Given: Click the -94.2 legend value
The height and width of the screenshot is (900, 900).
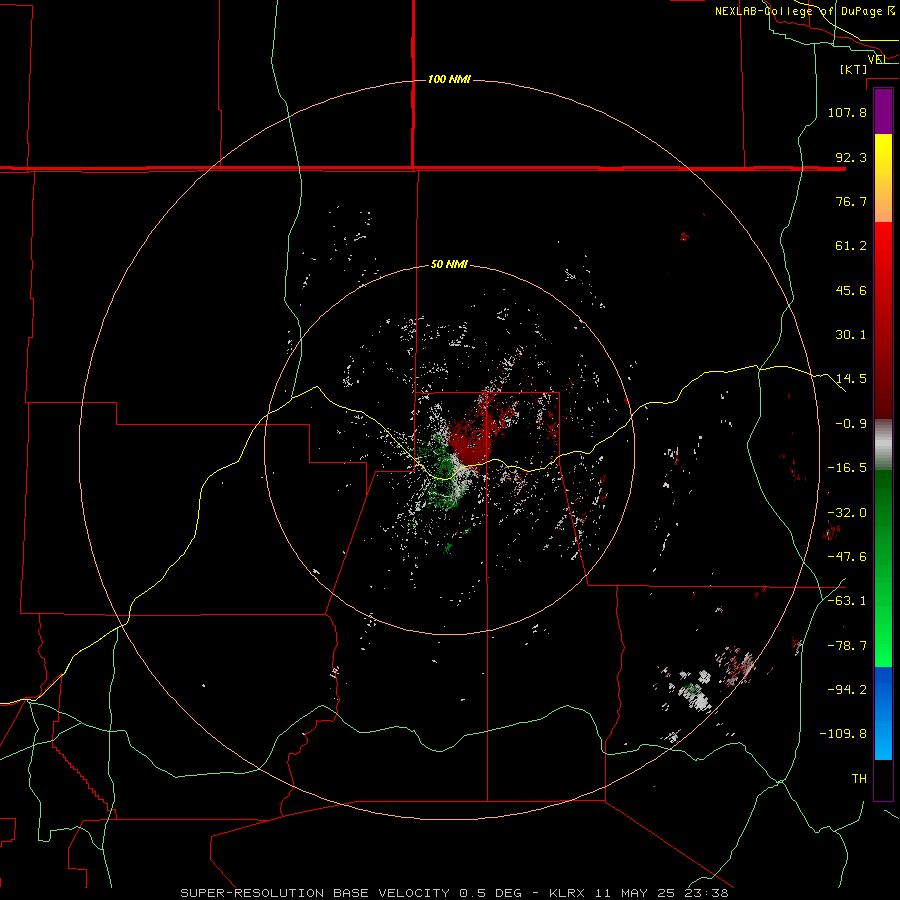Looking at the screenshot, I should (847, 690).
